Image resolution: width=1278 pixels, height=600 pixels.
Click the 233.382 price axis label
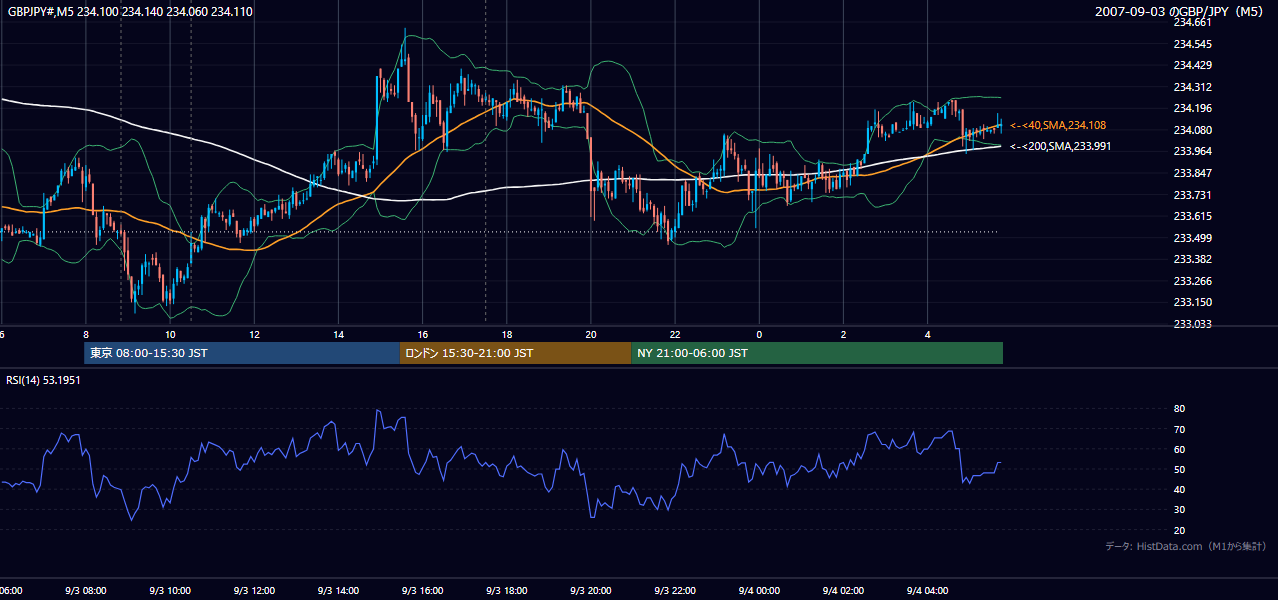point(1192,259)
